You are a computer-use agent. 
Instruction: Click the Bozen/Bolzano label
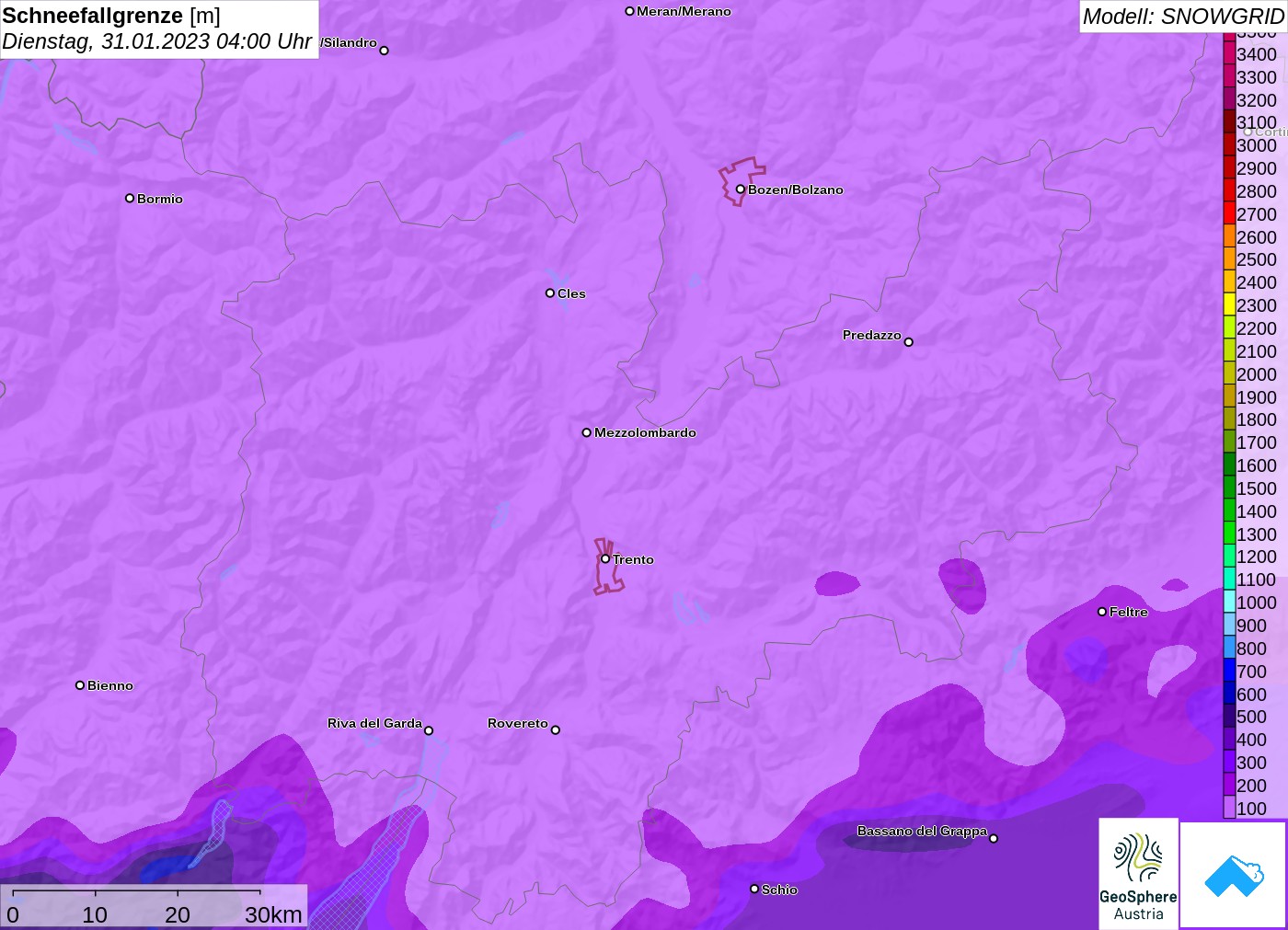(x=796, y=189)
